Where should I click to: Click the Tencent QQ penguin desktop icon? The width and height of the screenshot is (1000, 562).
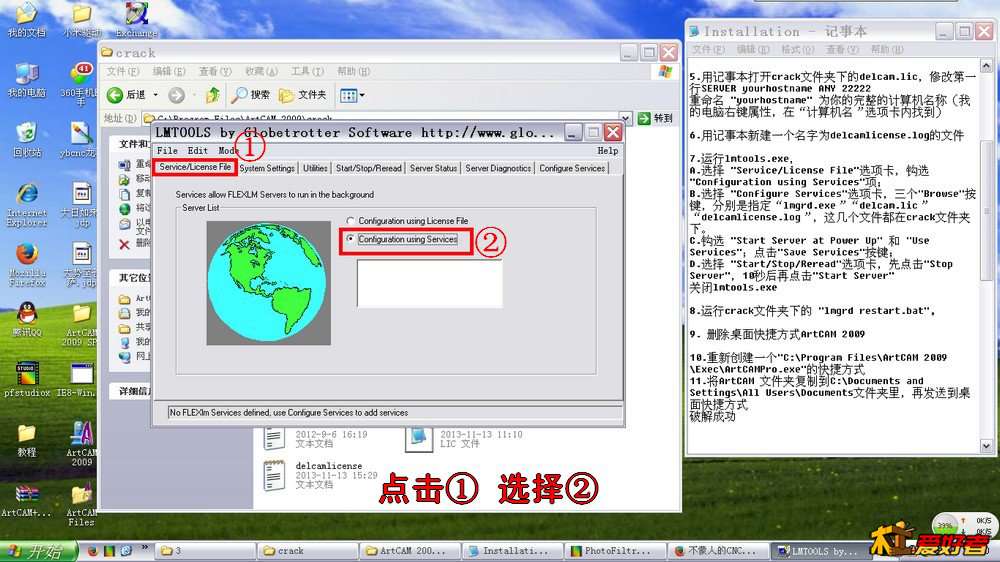27,320
